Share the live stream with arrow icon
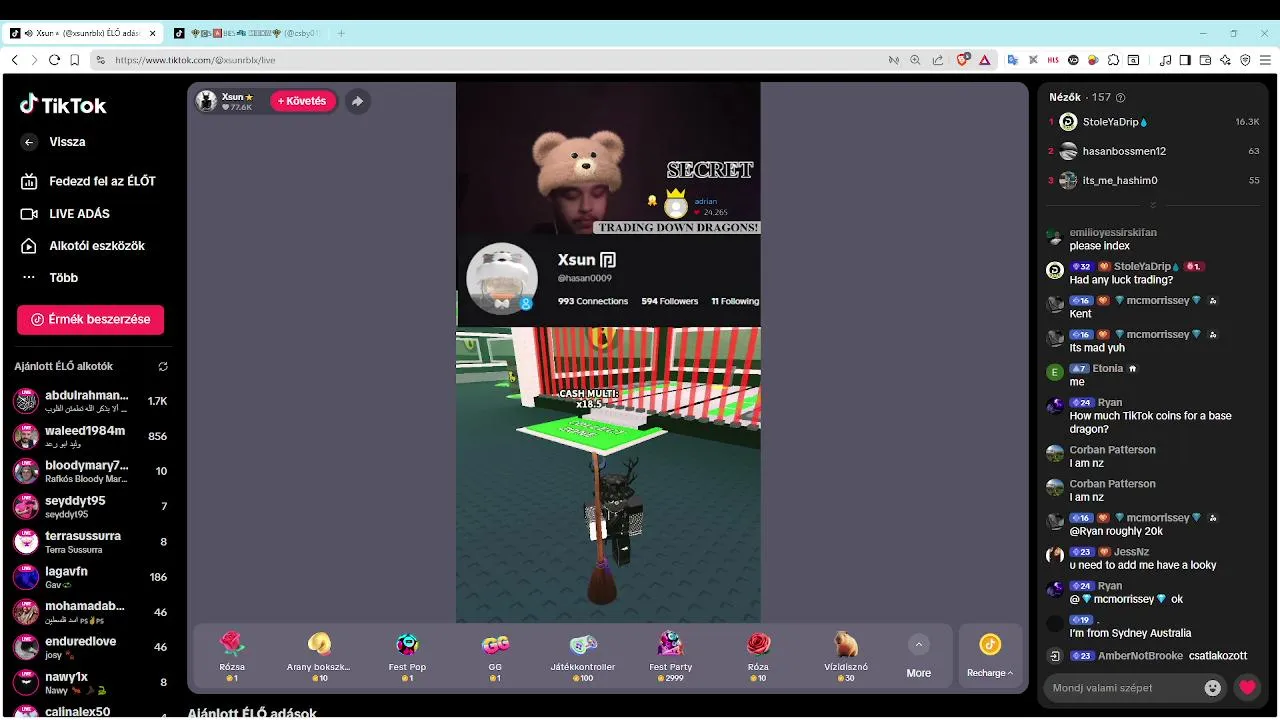Screen dimensions: 1280x720 tap(357, 101)
